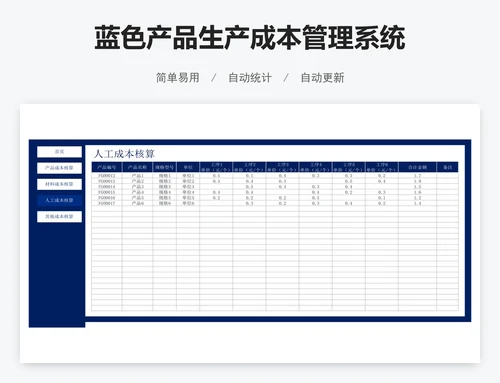The image size is (500, 383).
Task: Select the 工序4 column header
Action: coord(316,167)
